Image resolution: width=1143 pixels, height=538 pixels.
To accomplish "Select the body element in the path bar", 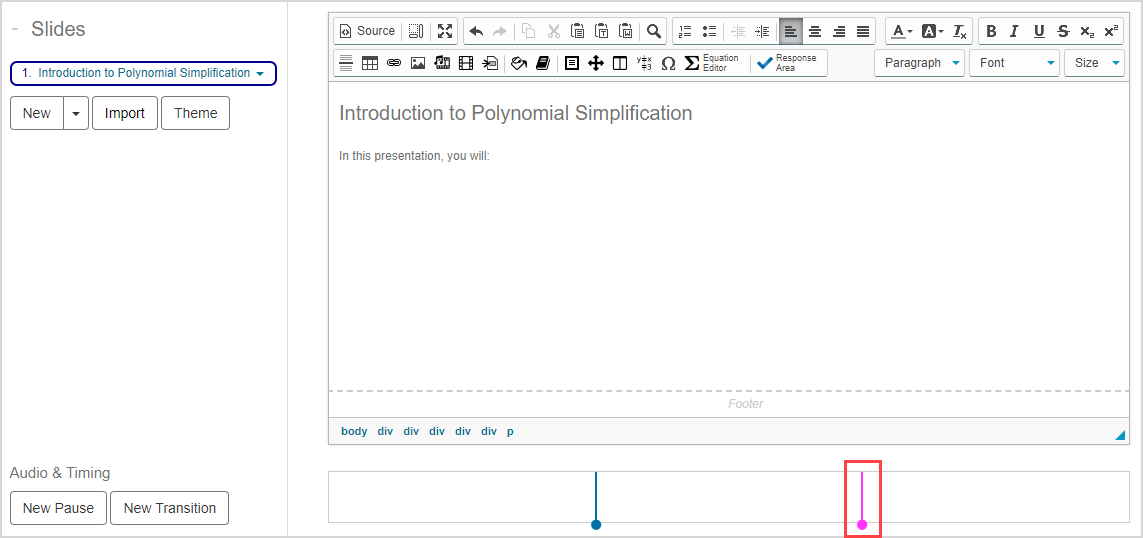I will tap(354, 431).
